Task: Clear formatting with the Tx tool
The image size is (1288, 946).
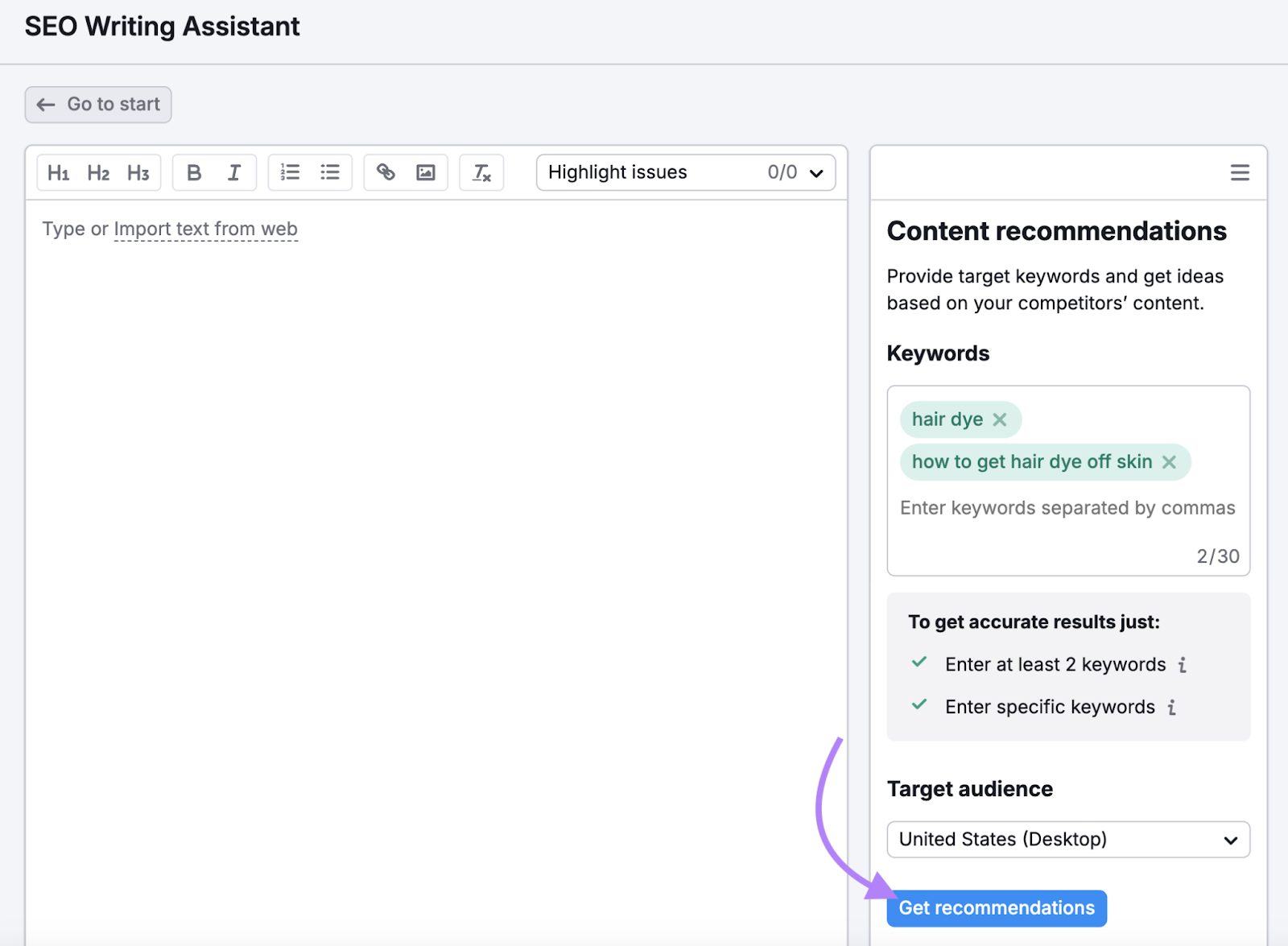Action: 481,171
